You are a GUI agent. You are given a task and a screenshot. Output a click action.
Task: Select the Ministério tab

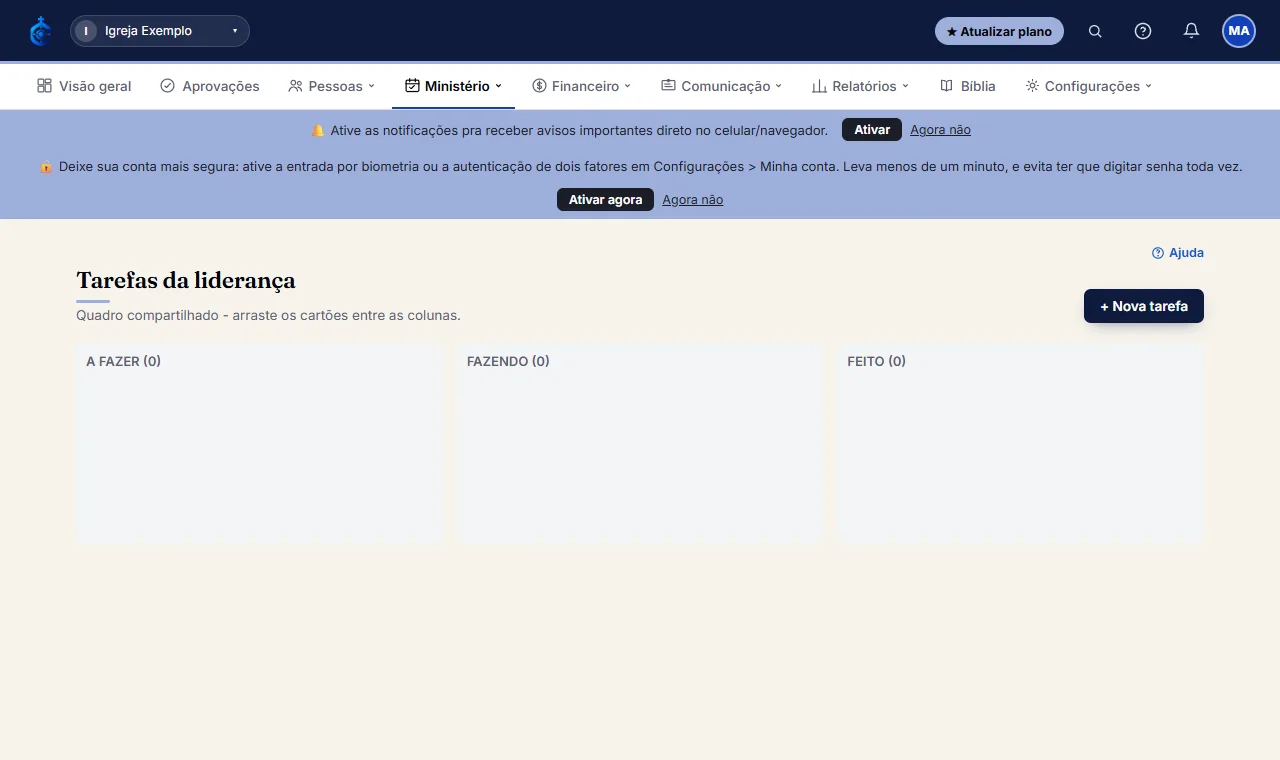[453, 86]
